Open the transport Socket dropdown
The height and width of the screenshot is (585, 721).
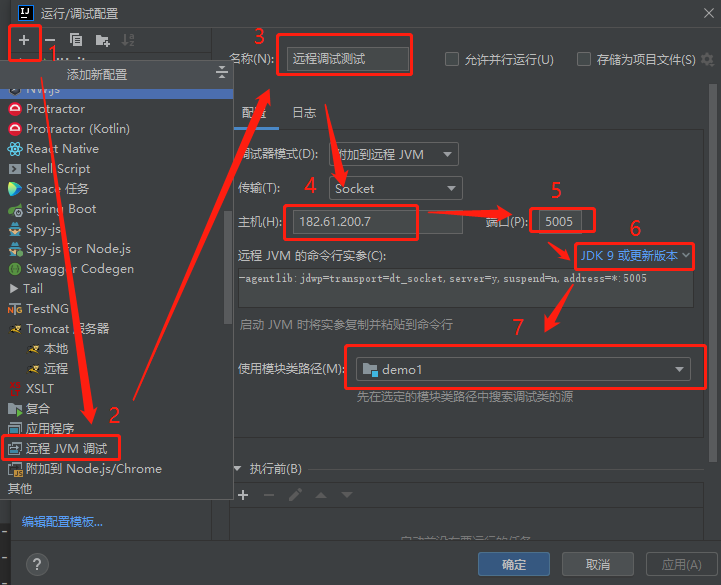[x=395, y=188]
